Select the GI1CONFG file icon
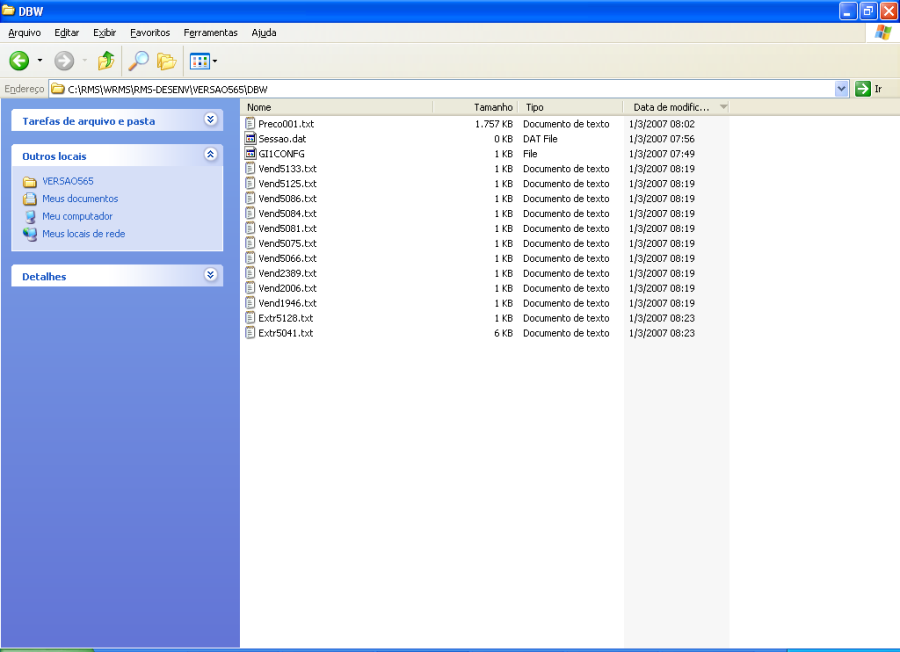 pos(250,153)
